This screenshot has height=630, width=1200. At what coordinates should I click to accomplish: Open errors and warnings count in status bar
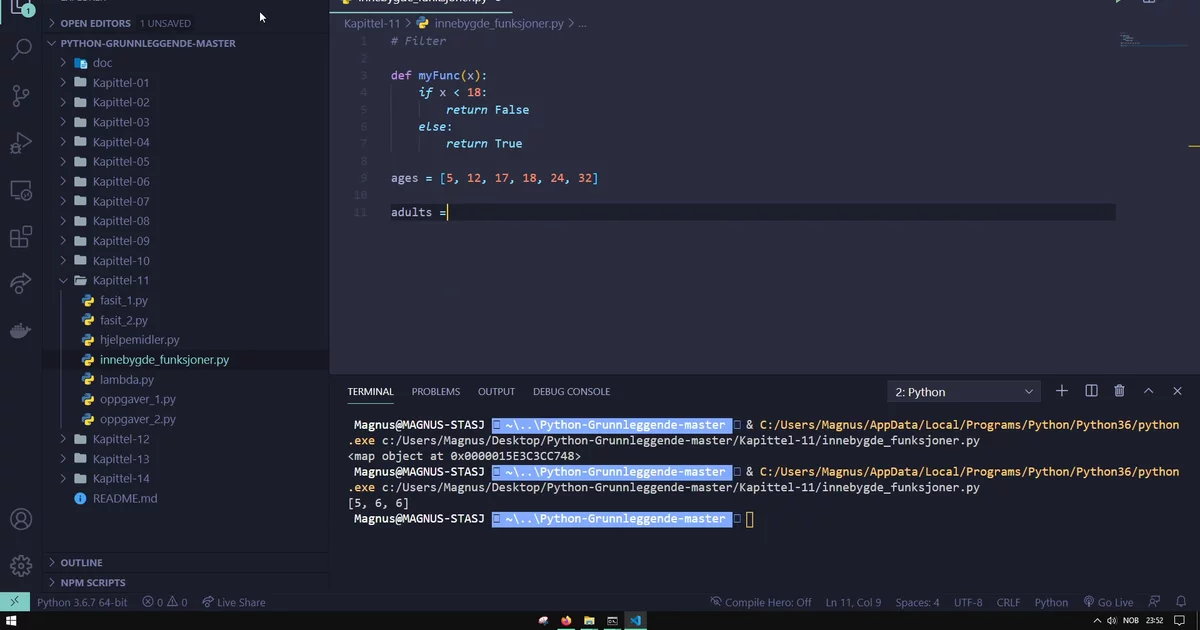pyautogui.click(x=165, y=602)
